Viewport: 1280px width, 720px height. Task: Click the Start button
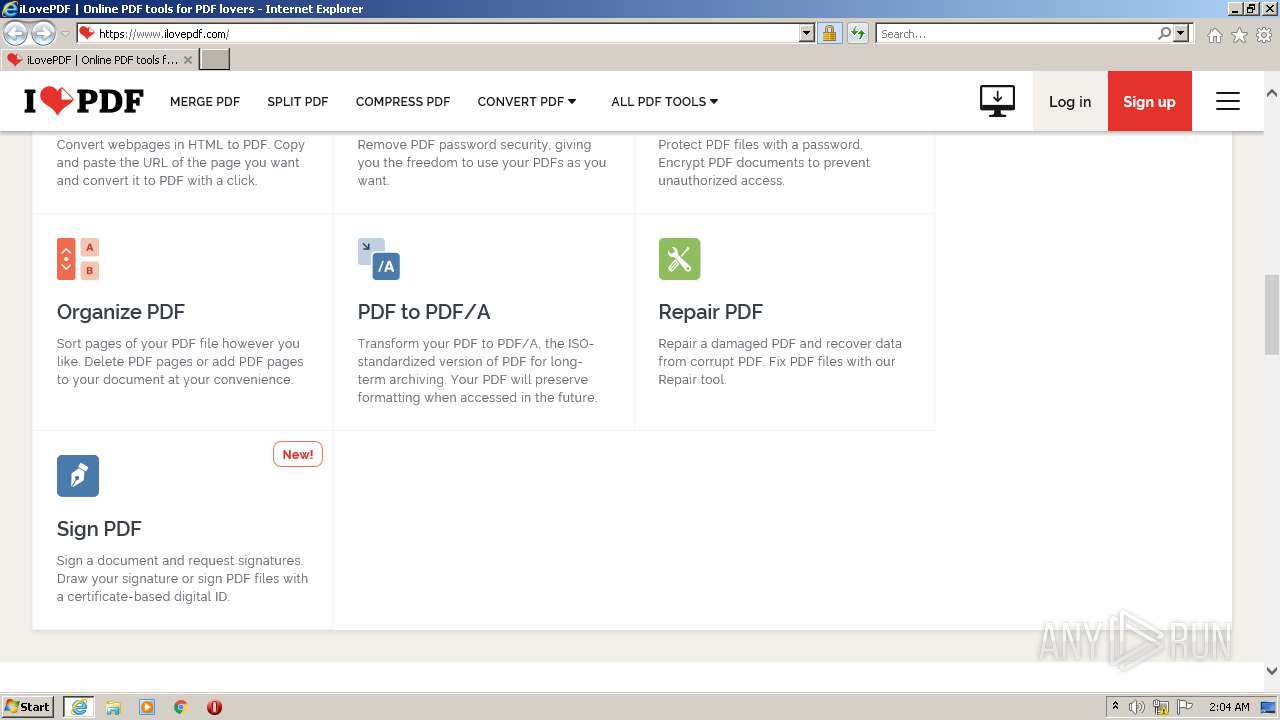pyautogui.click(x=28, y=707)
